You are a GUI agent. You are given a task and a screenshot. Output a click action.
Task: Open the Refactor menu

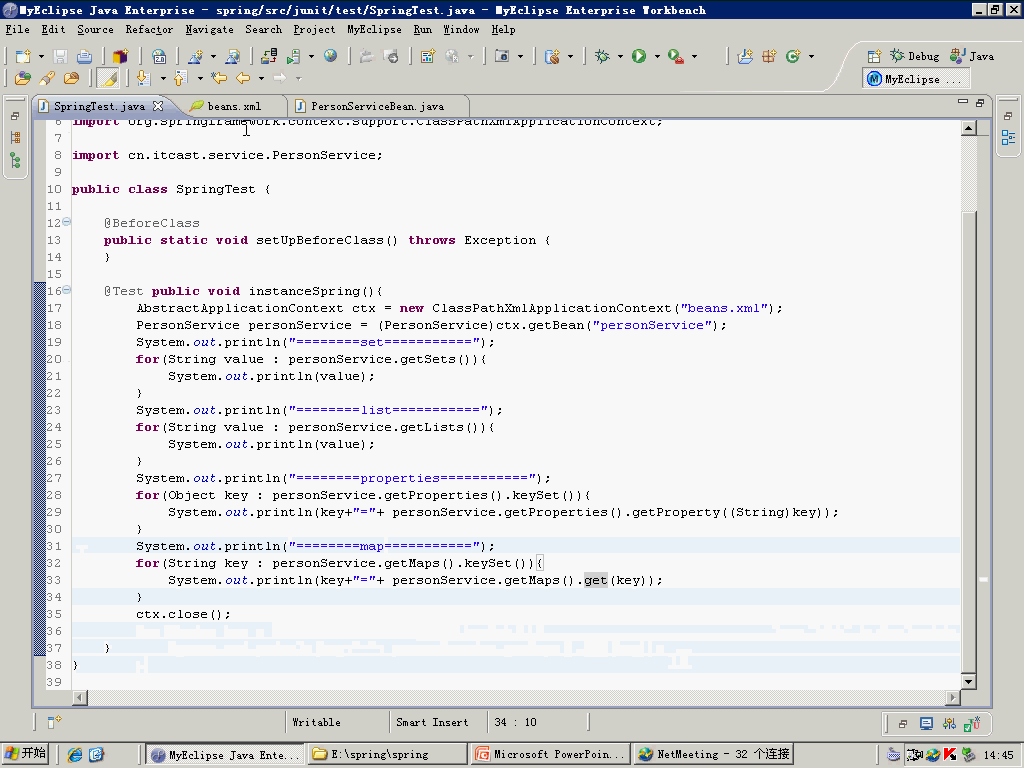click(149, 29)
